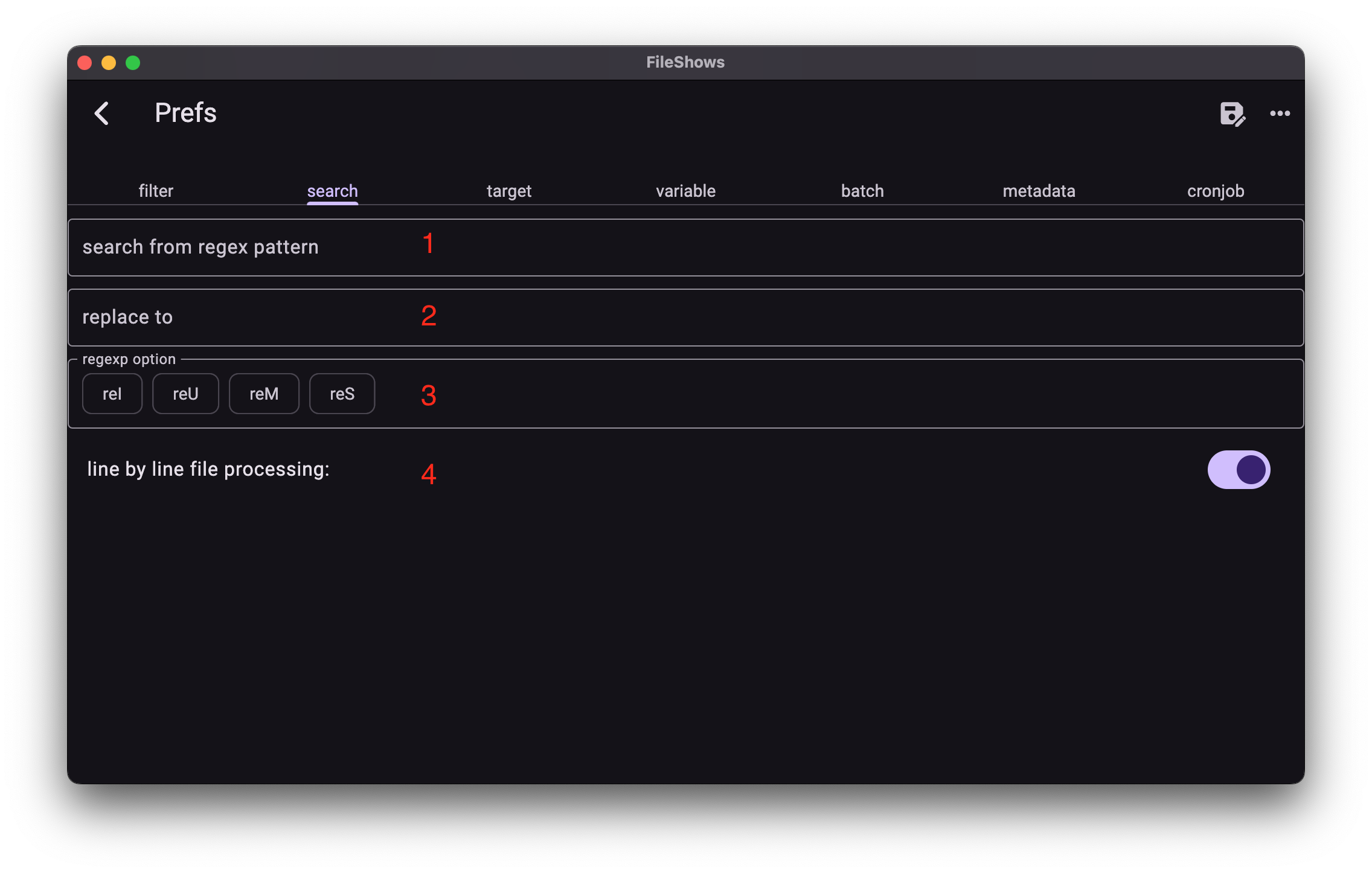Minimize the FileShows window
This screenshot has height=873, width=1372.
(x=109, y=62)
